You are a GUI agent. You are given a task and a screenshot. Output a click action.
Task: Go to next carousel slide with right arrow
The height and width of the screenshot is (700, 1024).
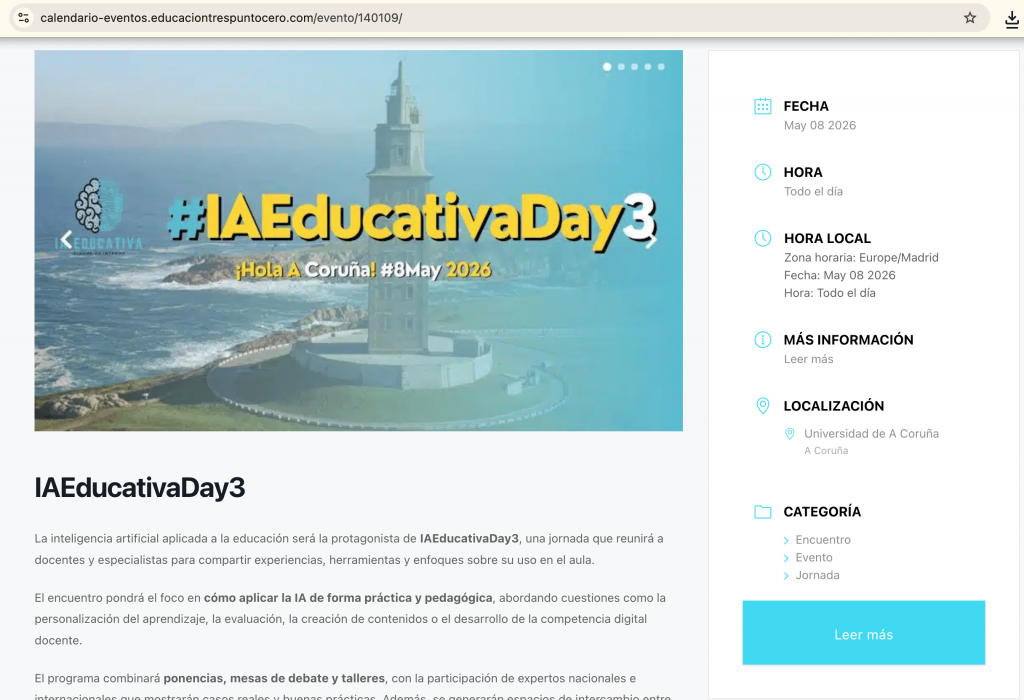pyautogui.click(x=651, y=240)
